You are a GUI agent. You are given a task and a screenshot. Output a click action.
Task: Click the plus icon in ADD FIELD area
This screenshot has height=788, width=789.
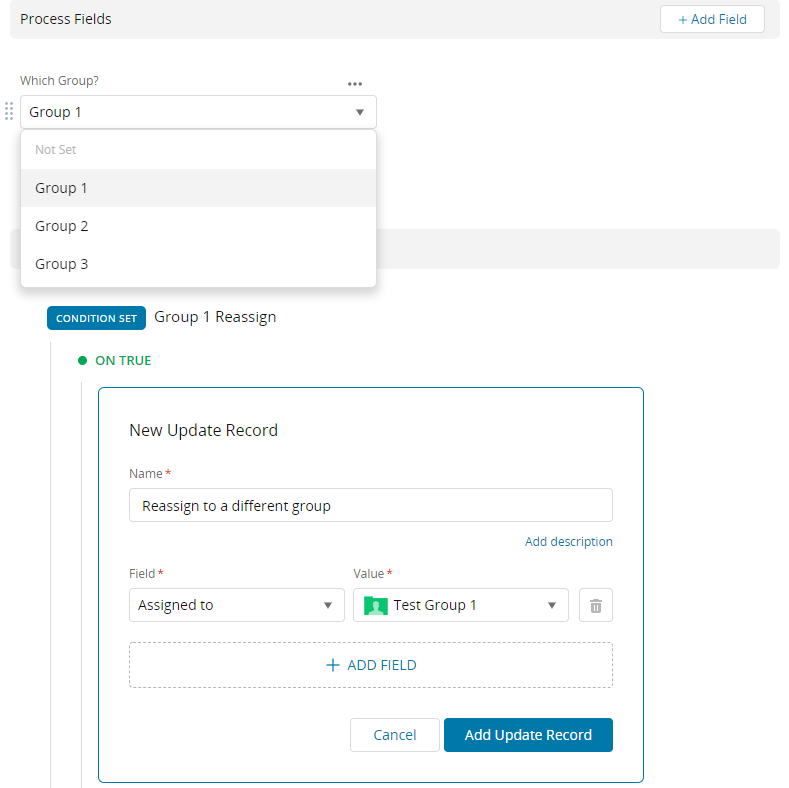coord(333,665)
